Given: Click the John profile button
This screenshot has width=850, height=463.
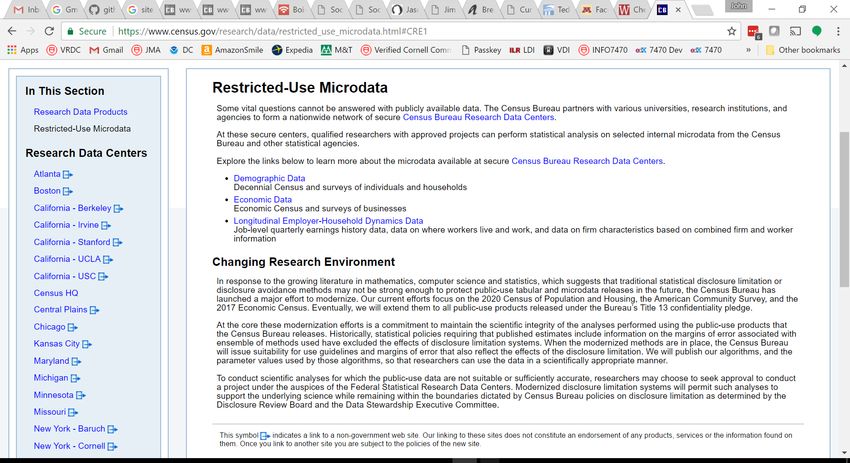Looking at the screenshot, I should click(738, 6).
